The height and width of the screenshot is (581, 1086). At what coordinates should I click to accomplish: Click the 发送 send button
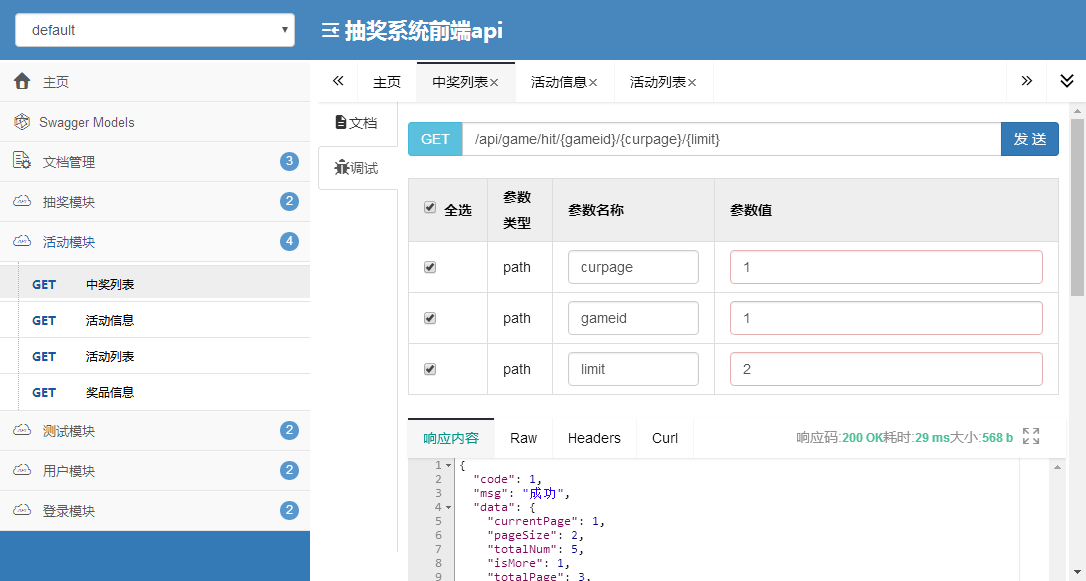click(x=1030, y=139)
